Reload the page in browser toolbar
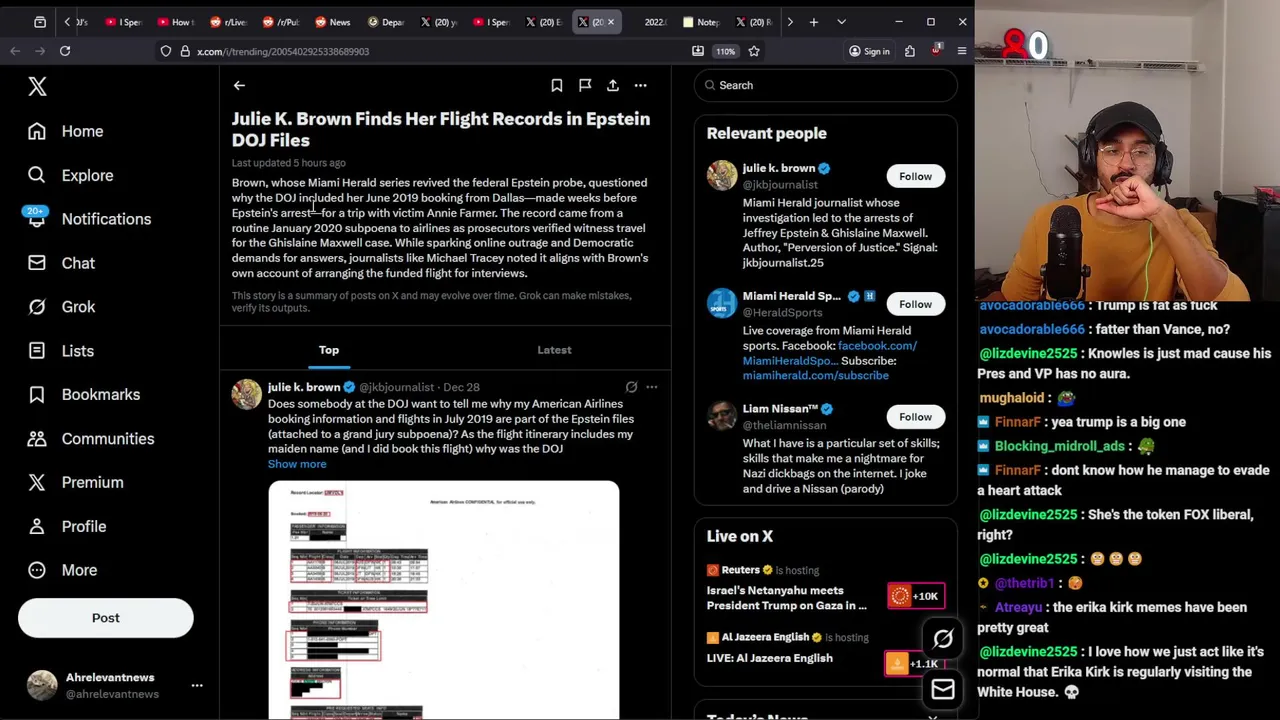Screen dimensions: 1280x720 (x=65, y=51)
